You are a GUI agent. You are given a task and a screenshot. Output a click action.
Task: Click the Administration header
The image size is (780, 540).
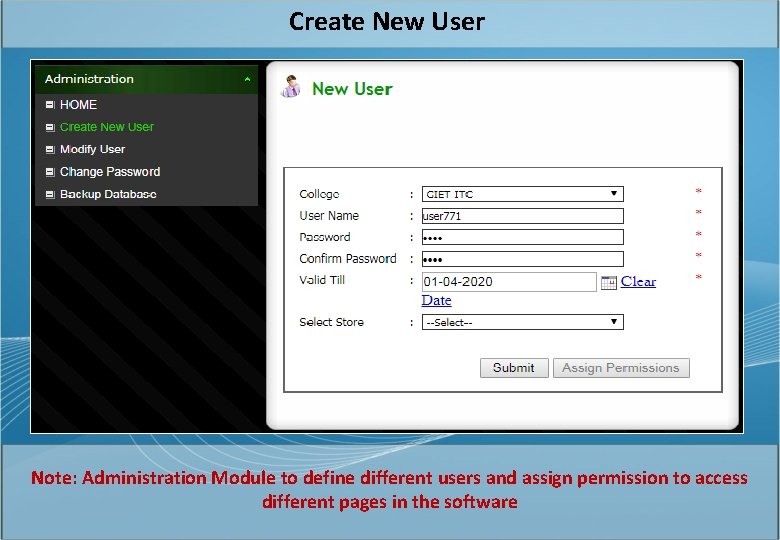pyautogui.click(x=146, y=79)
